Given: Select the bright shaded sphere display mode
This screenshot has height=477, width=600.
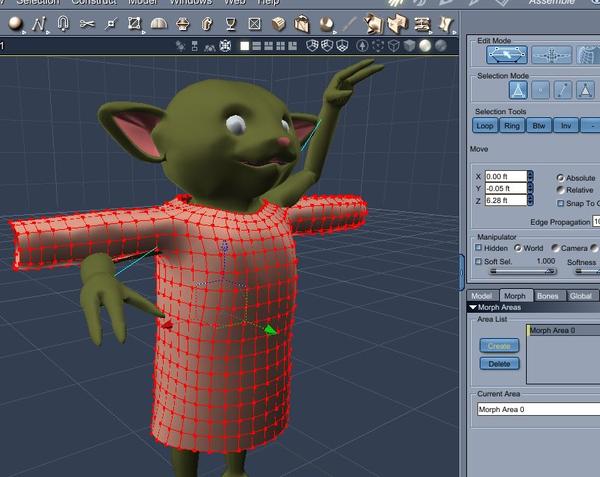Looking at the screenshot, I should [x=425, y=46].
